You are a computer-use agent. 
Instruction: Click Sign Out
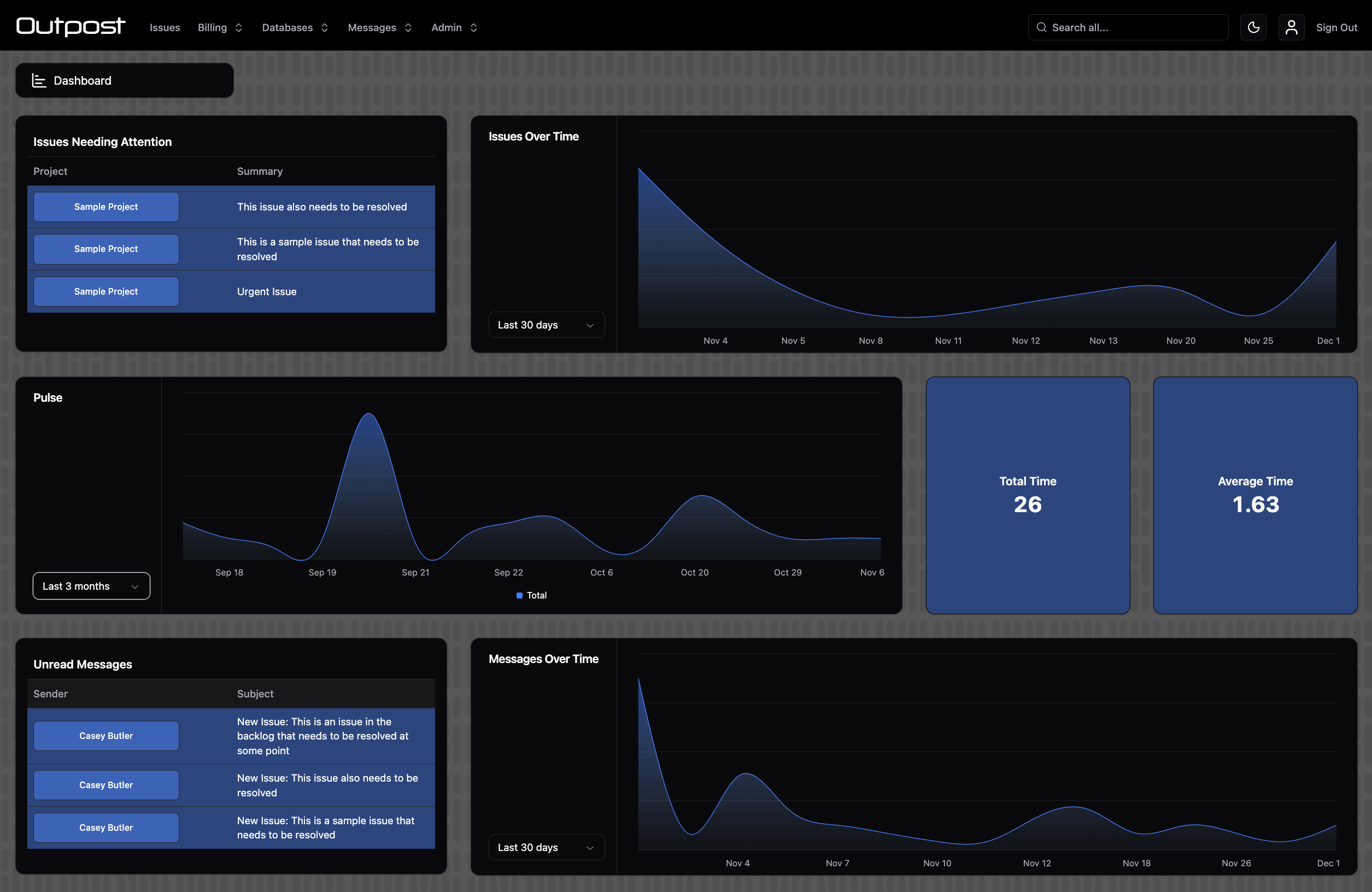click(x=1338, y=27)
